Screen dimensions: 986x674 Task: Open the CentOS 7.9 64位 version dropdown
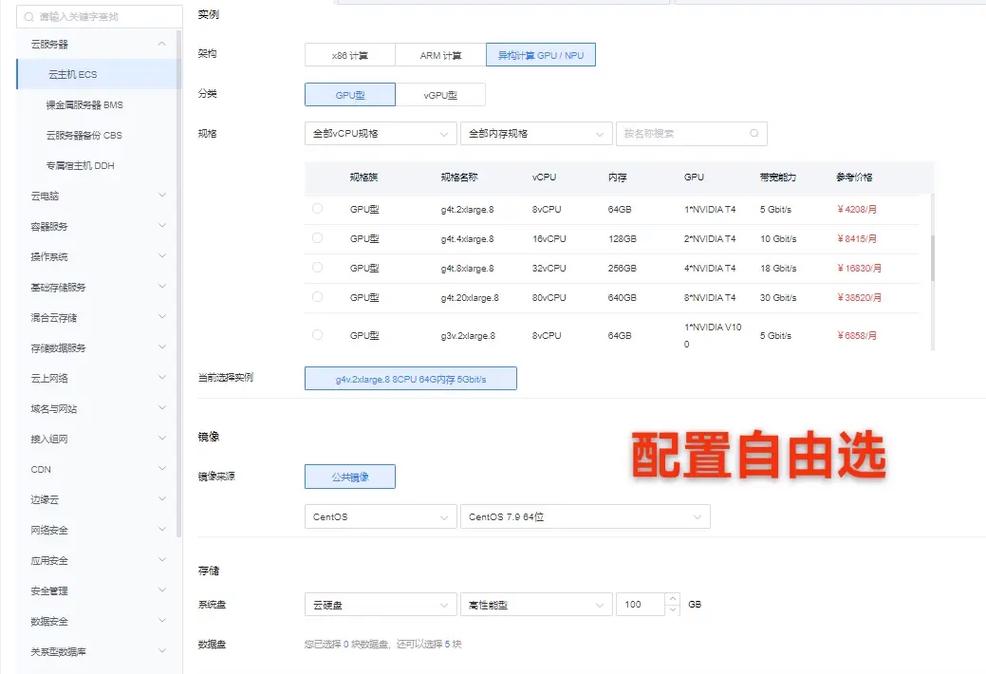[x=585, y=517]
